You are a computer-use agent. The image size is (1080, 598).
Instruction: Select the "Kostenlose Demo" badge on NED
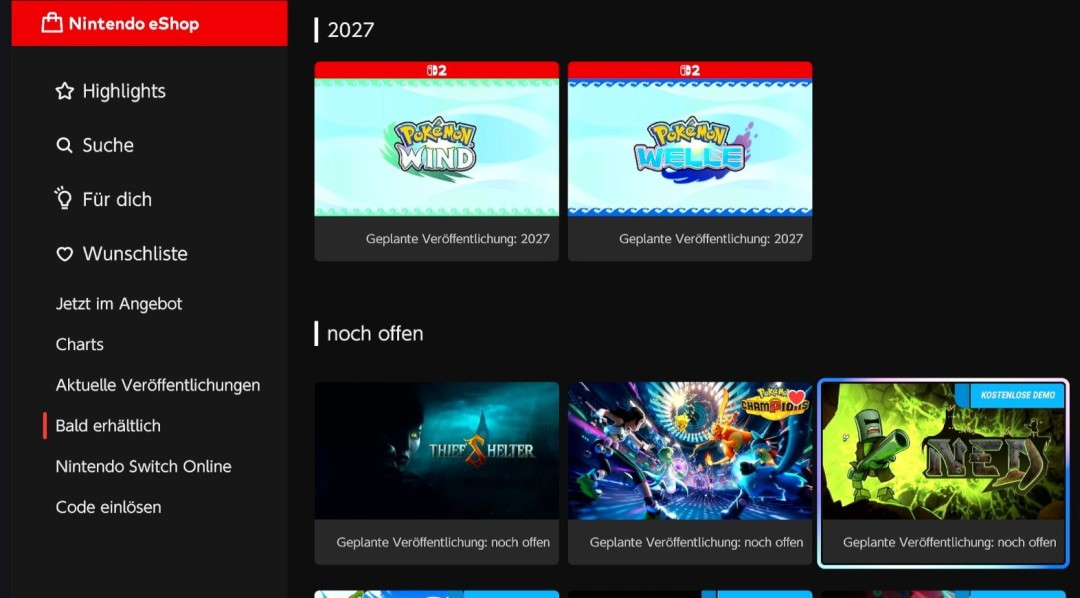click(x=1015, y=396)
